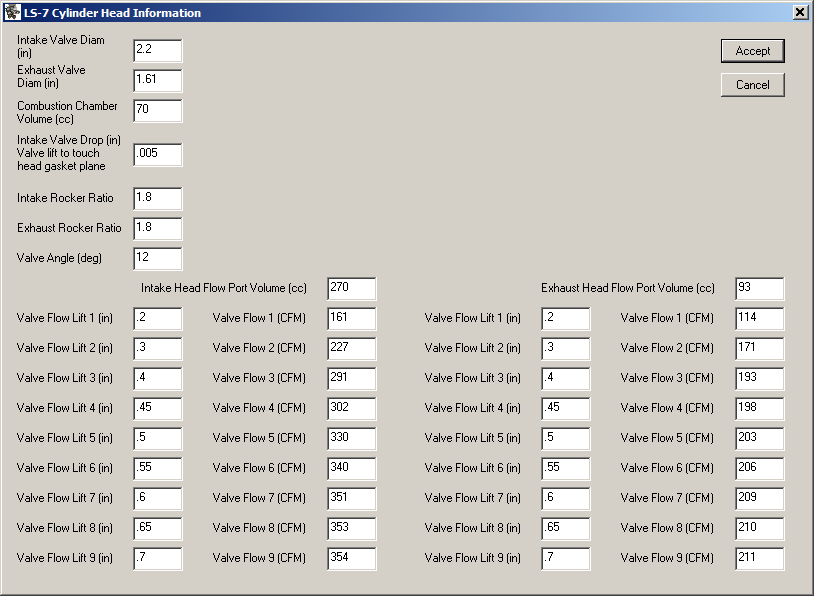Click the 'Intake Valve Diam (in)' label

[61, 47]
